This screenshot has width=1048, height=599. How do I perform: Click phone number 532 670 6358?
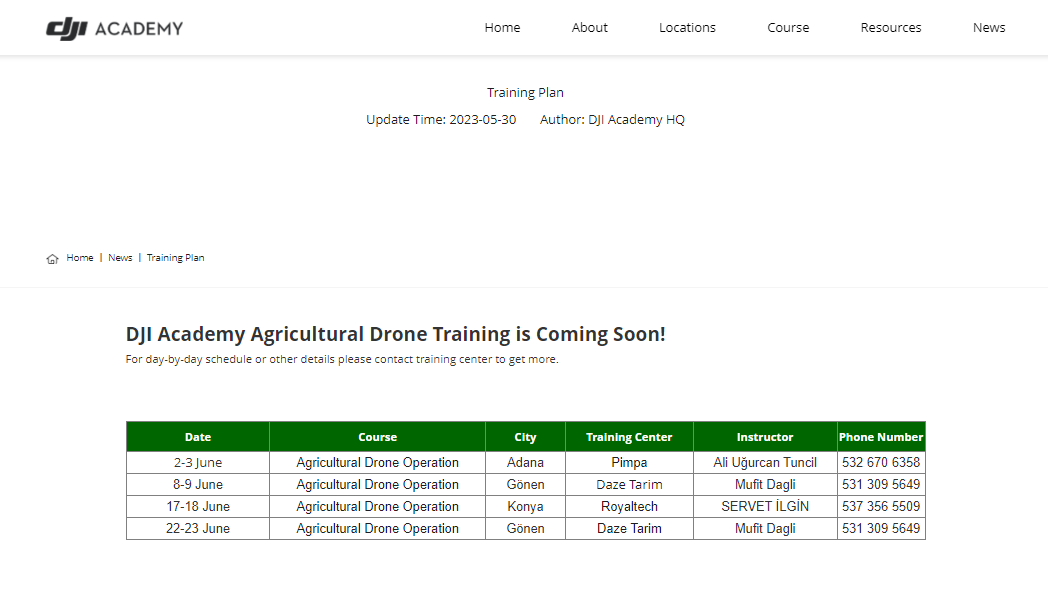(881, 463)
